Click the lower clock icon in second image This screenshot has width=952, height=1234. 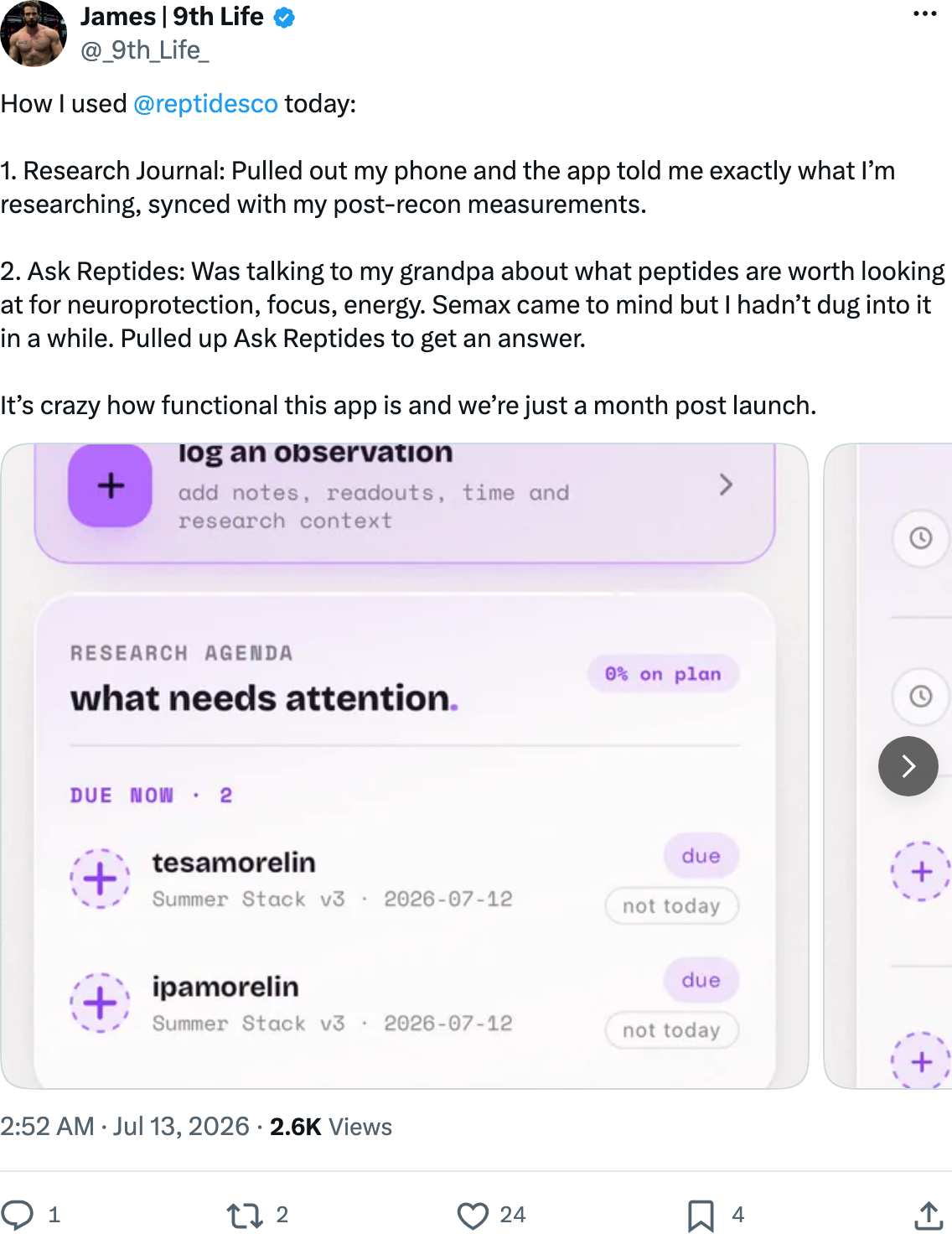tap(921, 696)
